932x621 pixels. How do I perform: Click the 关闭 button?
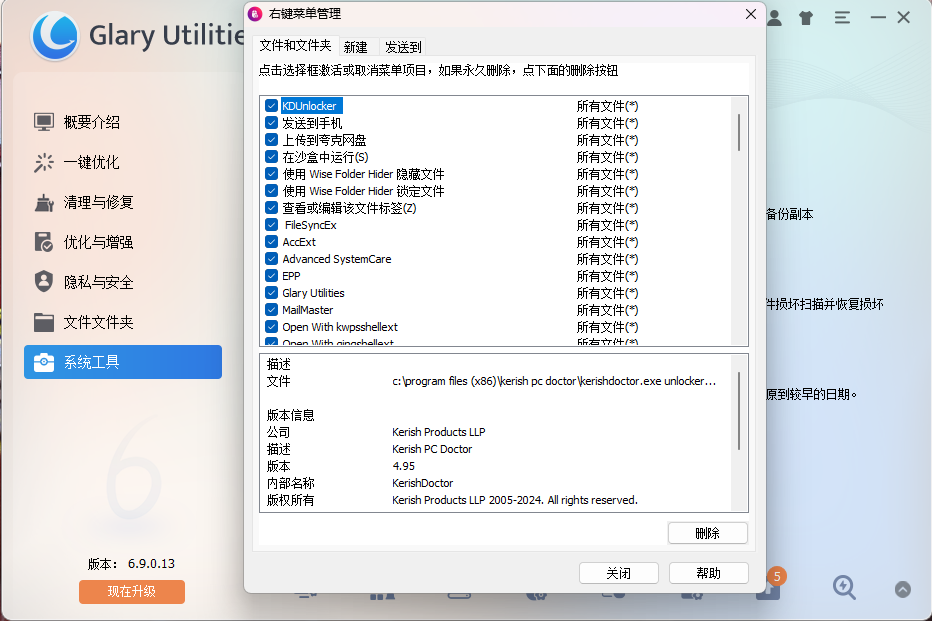coord(619,573)
